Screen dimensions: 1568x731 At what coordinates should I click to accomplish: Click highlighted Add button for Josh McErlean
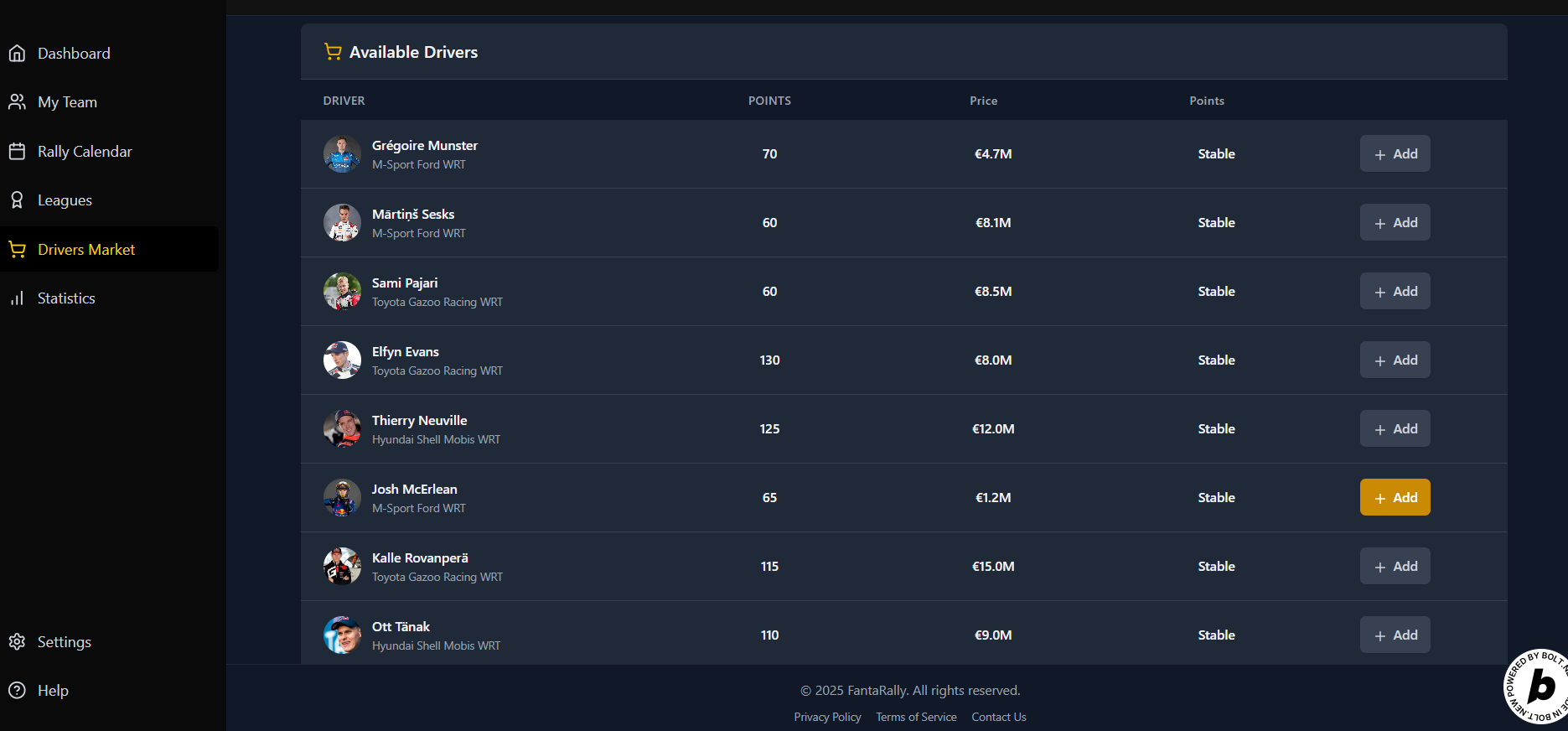coord(1395,497)
